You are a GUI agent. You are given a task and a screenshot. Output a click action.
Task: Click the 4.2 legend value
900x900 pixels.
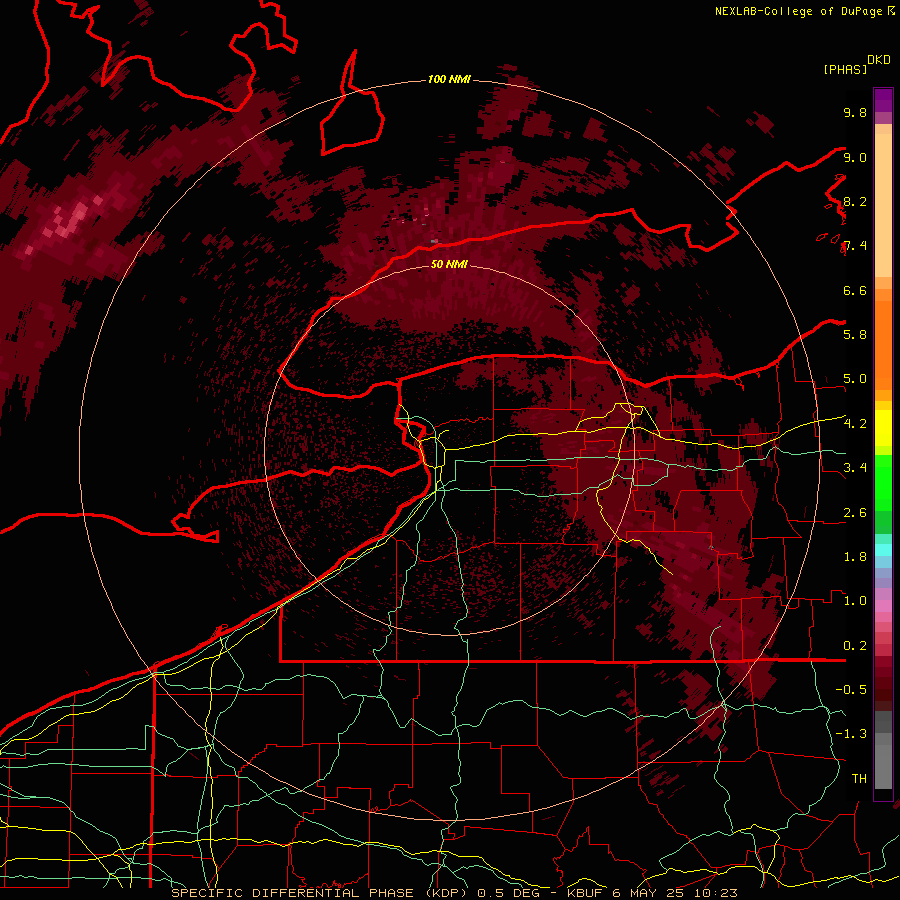855,423
